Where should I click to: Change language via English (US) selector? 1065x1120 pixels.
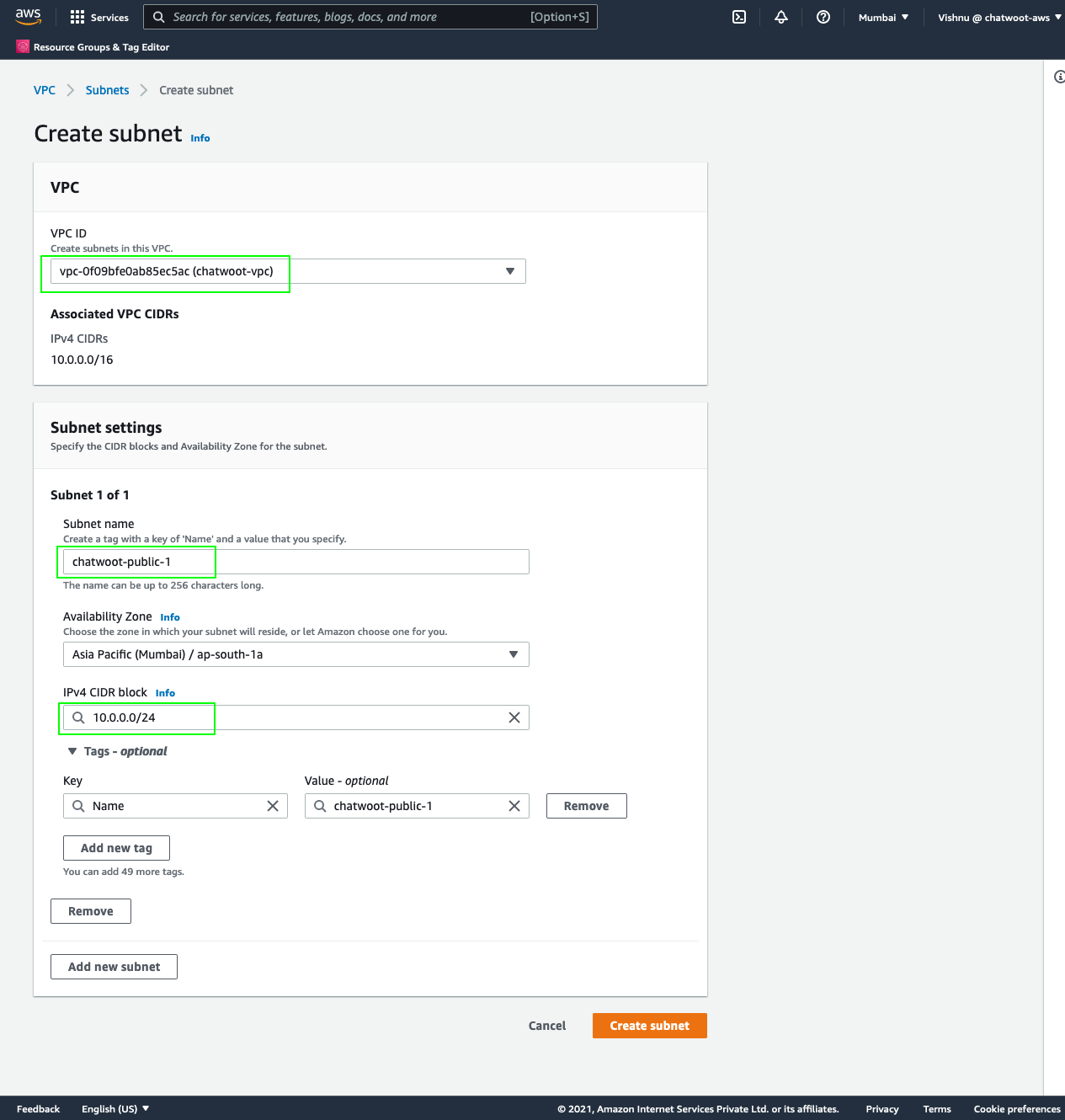(115, 1109)
